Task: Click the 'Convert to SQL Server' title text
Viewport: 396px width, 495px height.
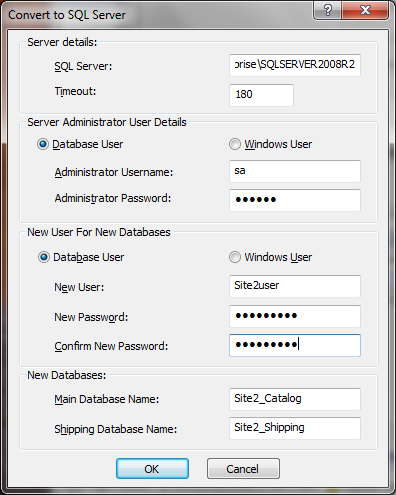Action: pyautogui.click(x=67, y=15)
